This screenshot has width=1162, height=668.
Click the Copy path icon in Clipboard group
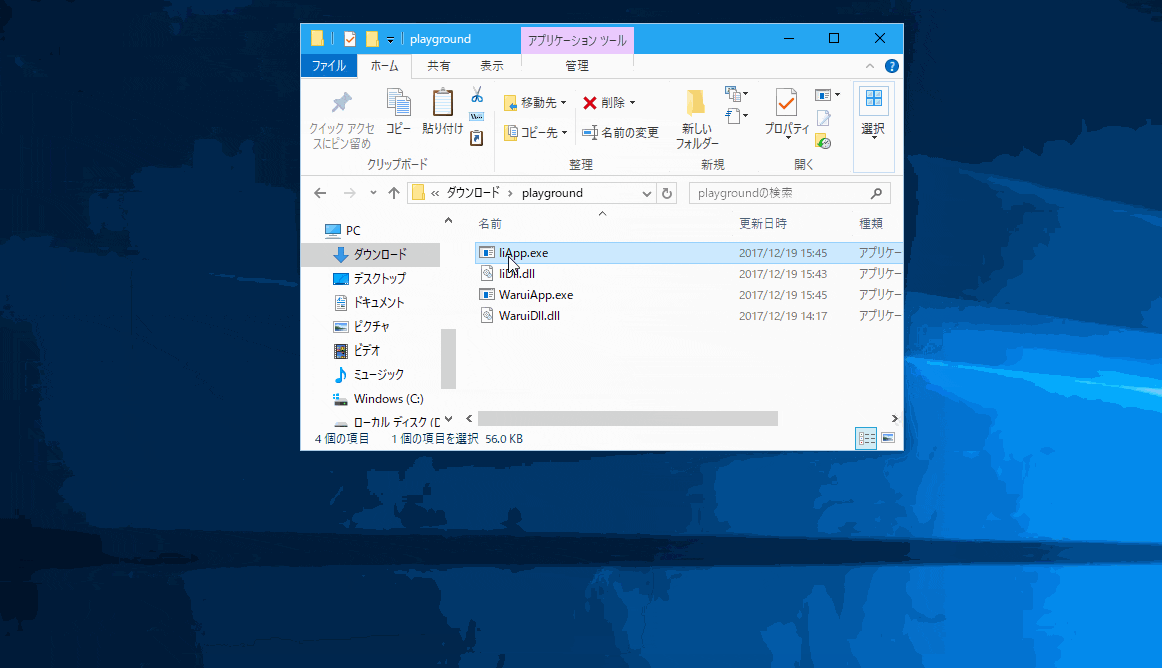[x=477, y=117]
